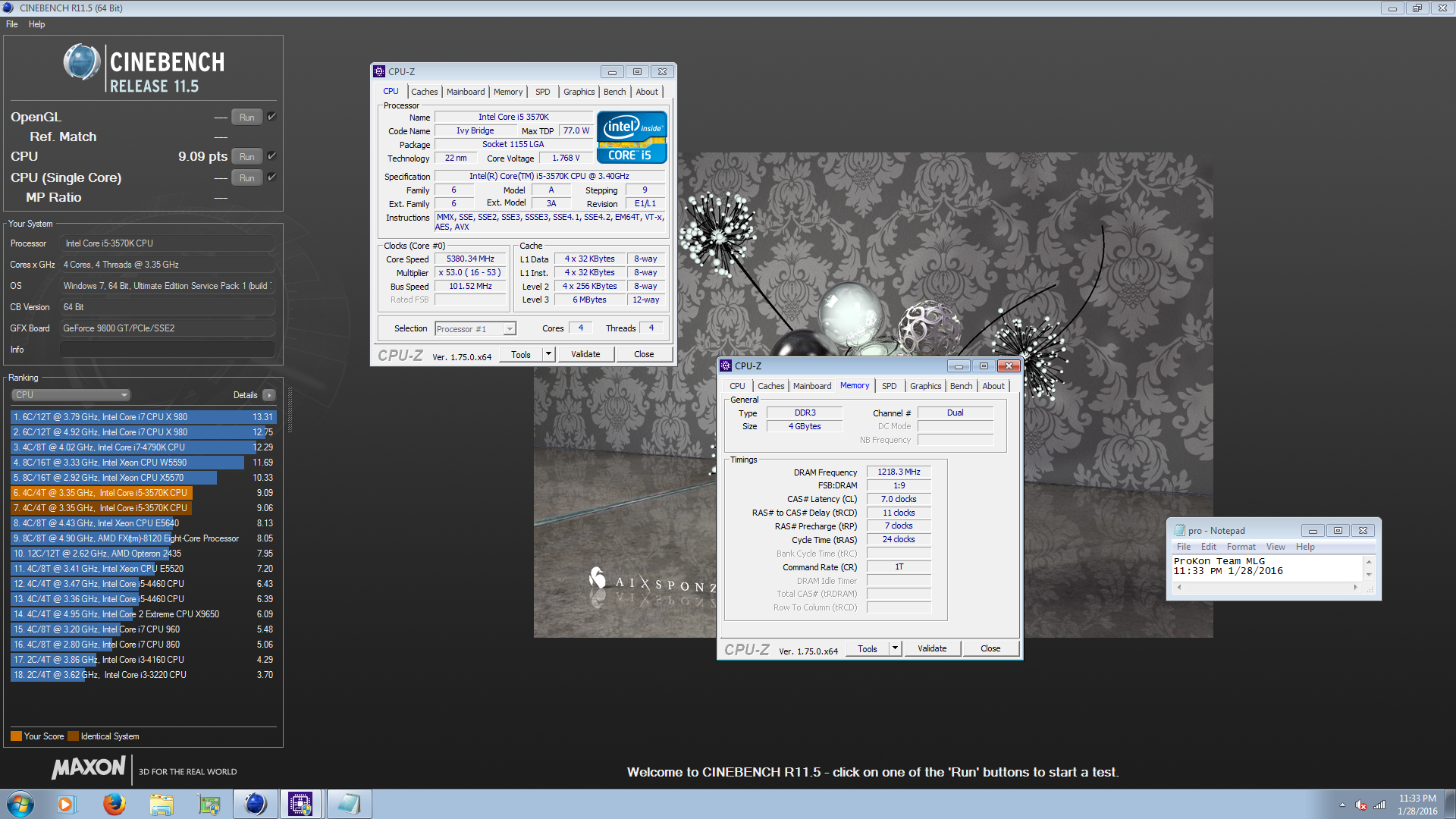
Task: Select ranking row 18 Core i3-3220
Action: [143, 675]
